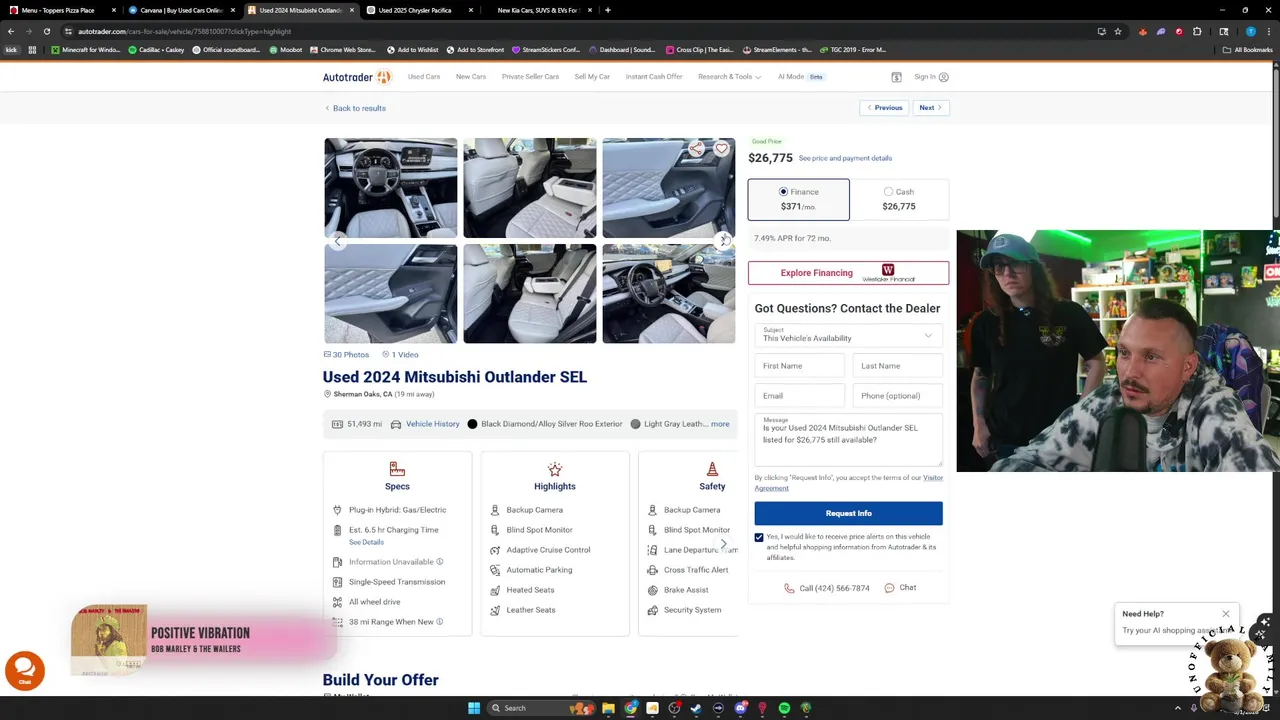1280x720 pixels.
Task: Select the Cash $26,775 payment option
Action: pos(899,199)
